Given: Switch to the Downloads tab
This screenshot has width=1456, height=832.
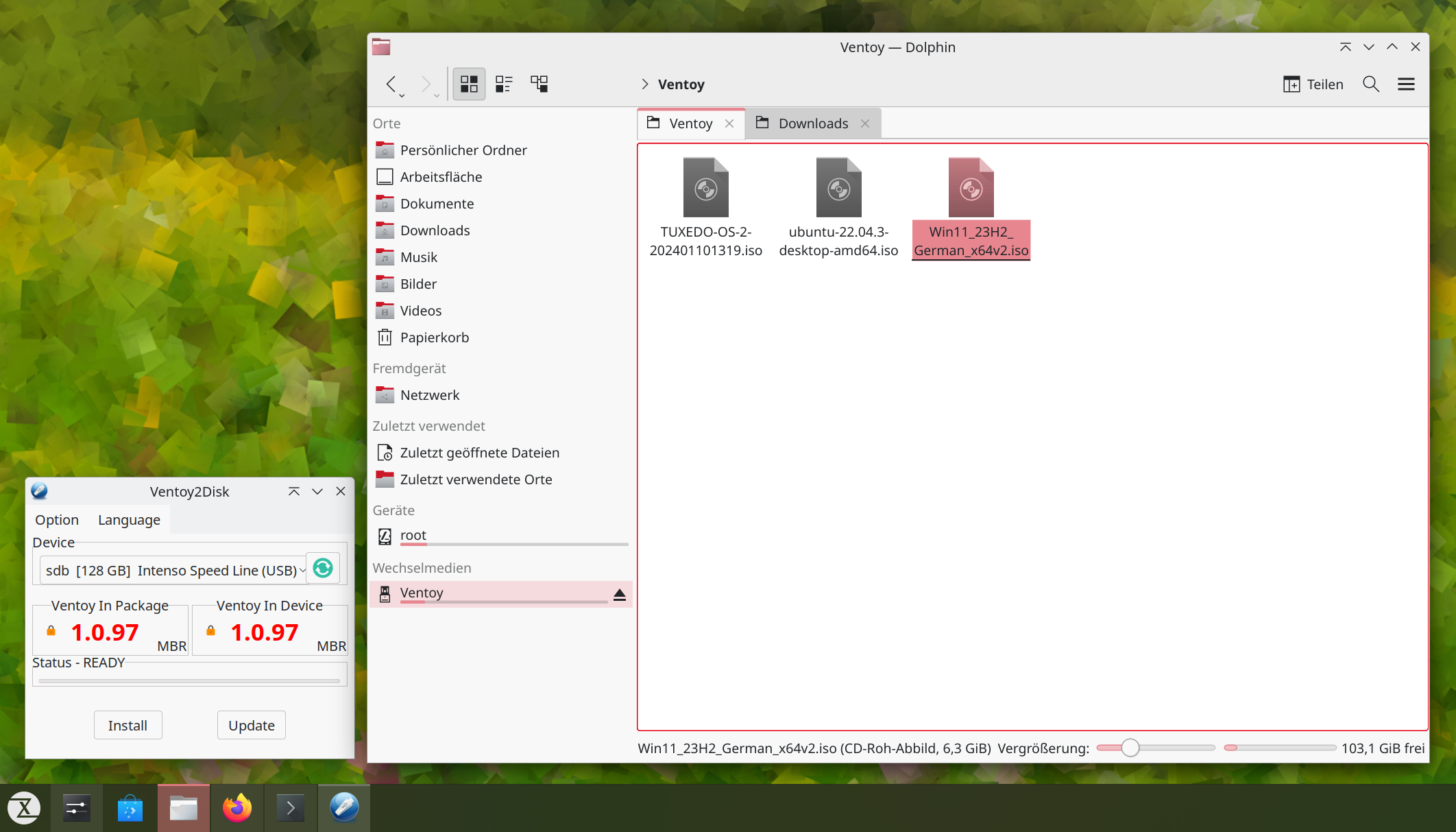Looking at the screenshot, I should tap(812, 123).
